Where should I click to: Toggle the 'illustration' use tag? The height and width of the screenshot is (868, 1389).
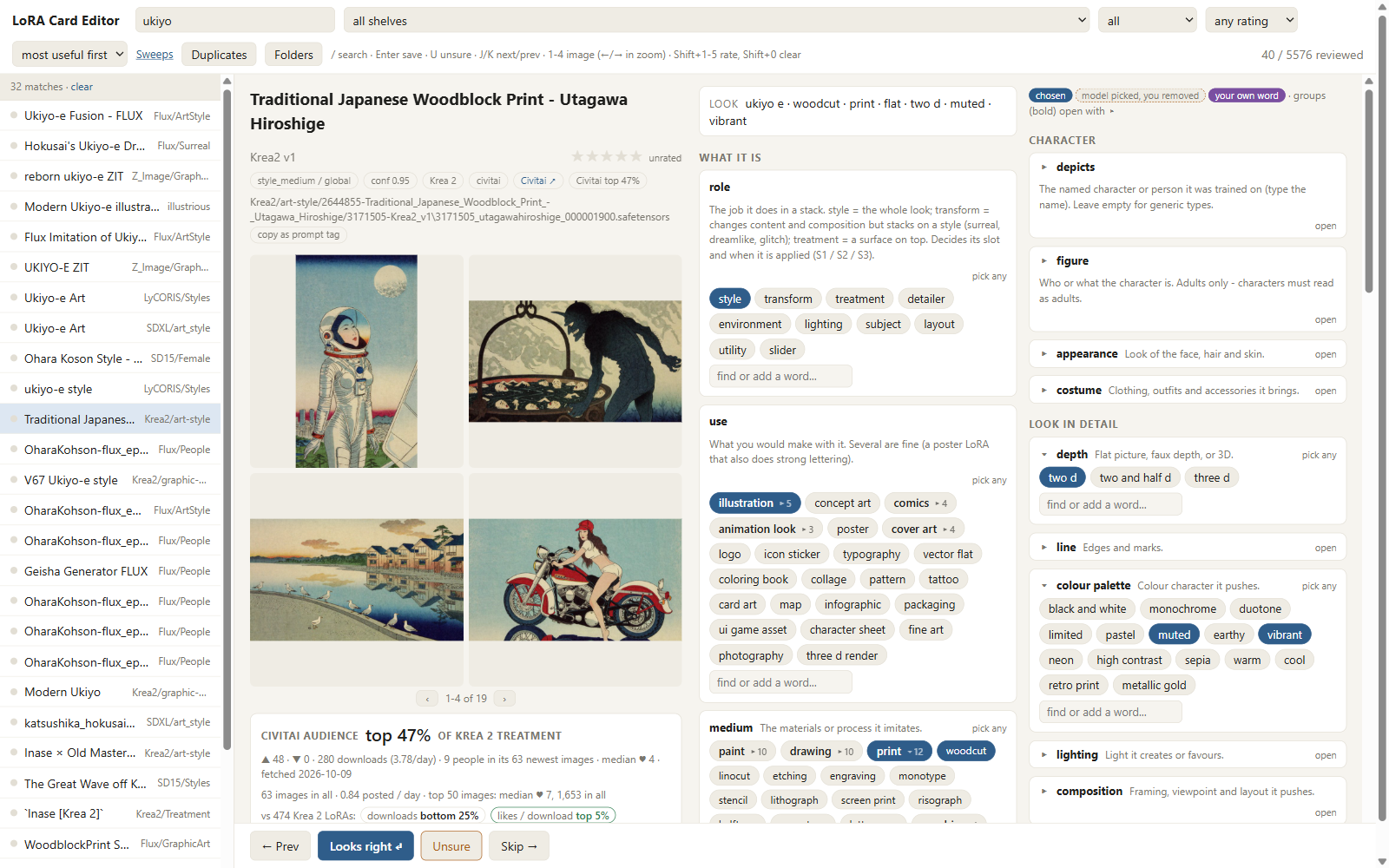[x=754, y=503]
